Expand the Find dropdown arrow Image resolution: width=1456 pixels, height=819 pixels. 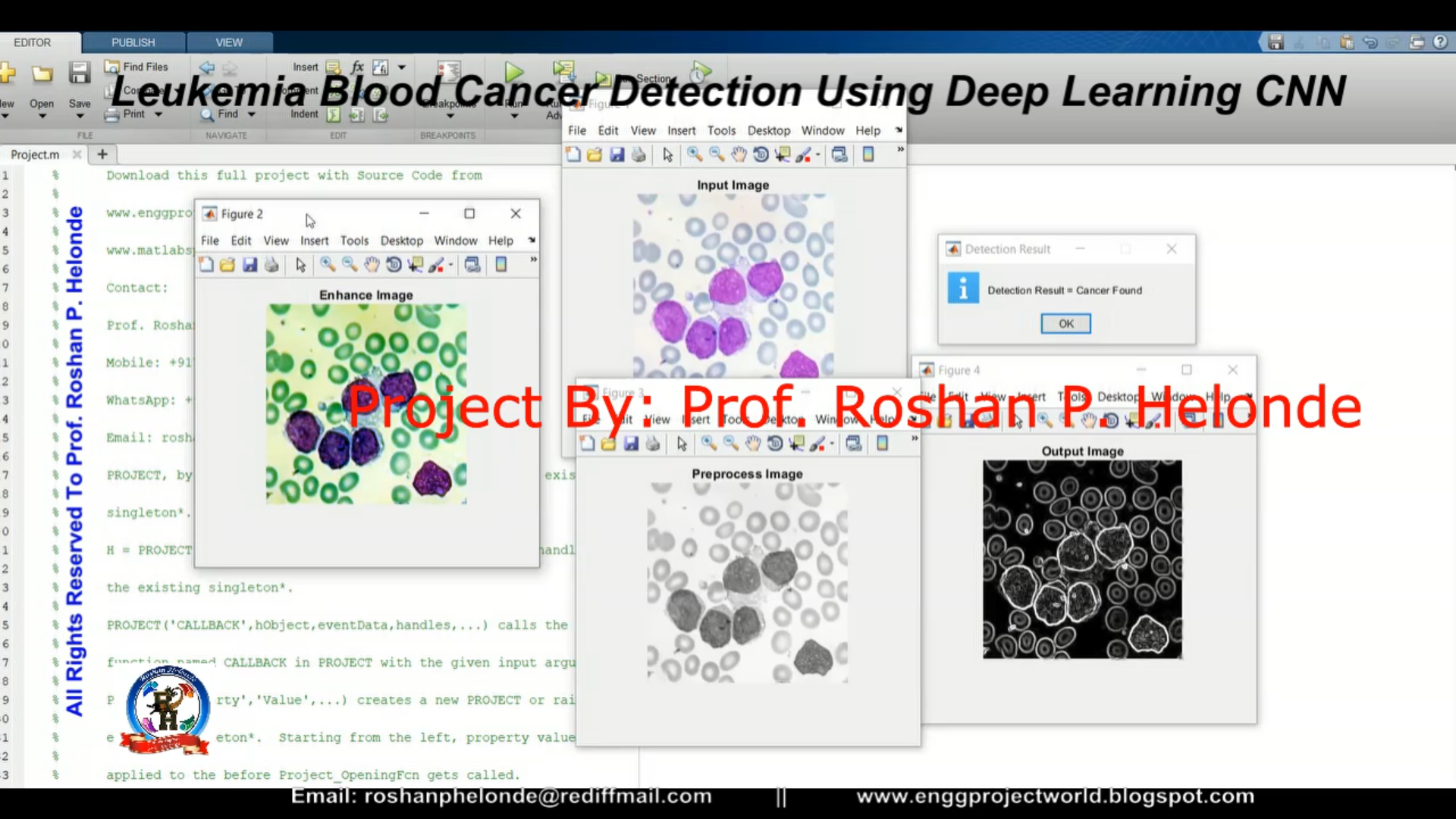pos(251,115)
